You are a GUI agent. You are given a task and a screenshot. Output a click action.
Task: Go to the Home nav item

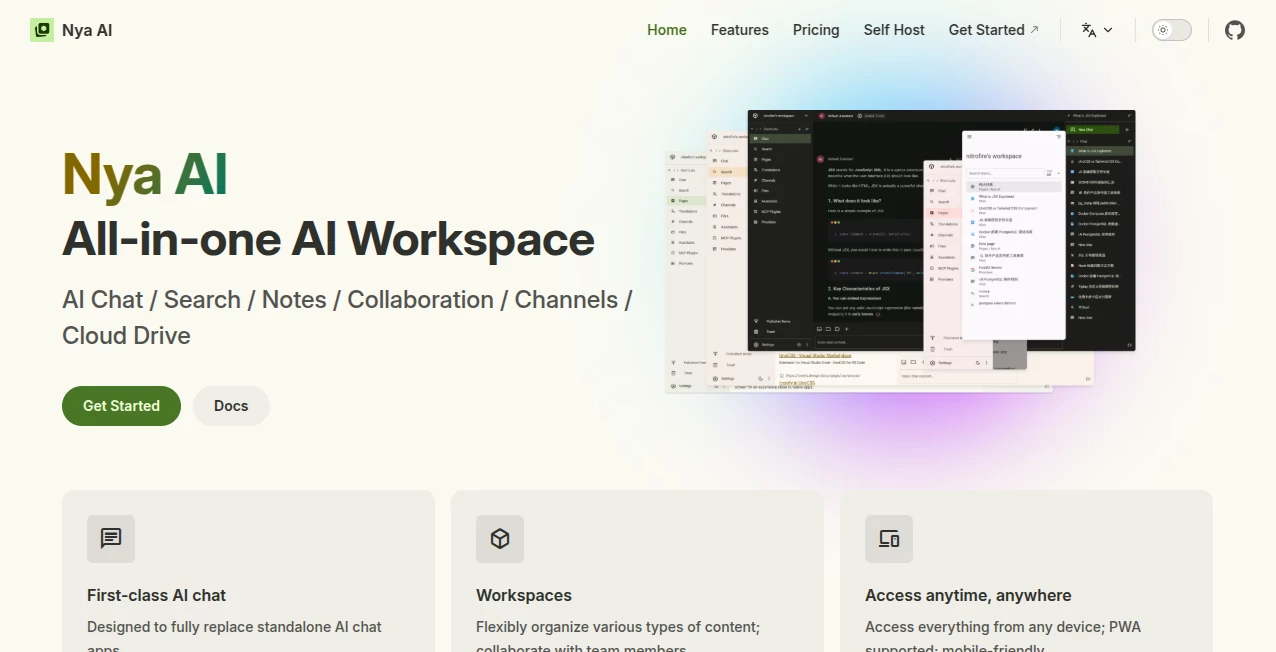point(667,30)
